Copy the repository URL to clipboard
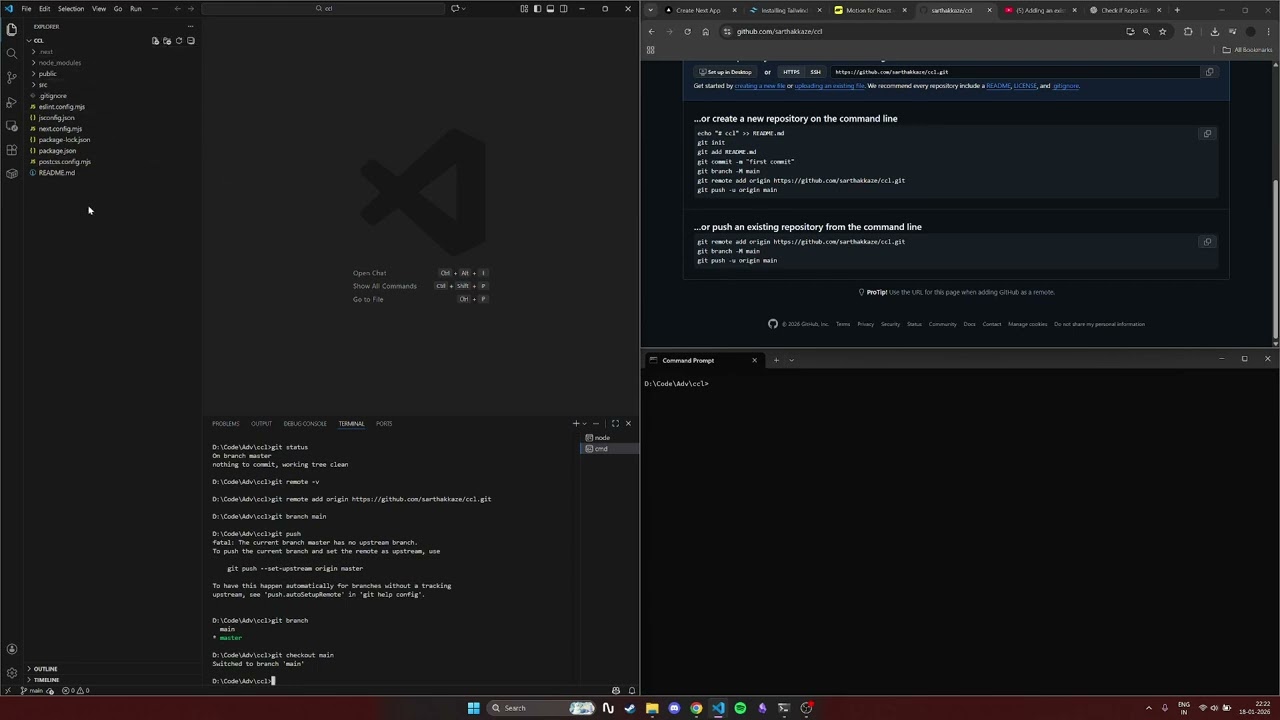The image size is (1280, 720). [x=1209, y=72]
